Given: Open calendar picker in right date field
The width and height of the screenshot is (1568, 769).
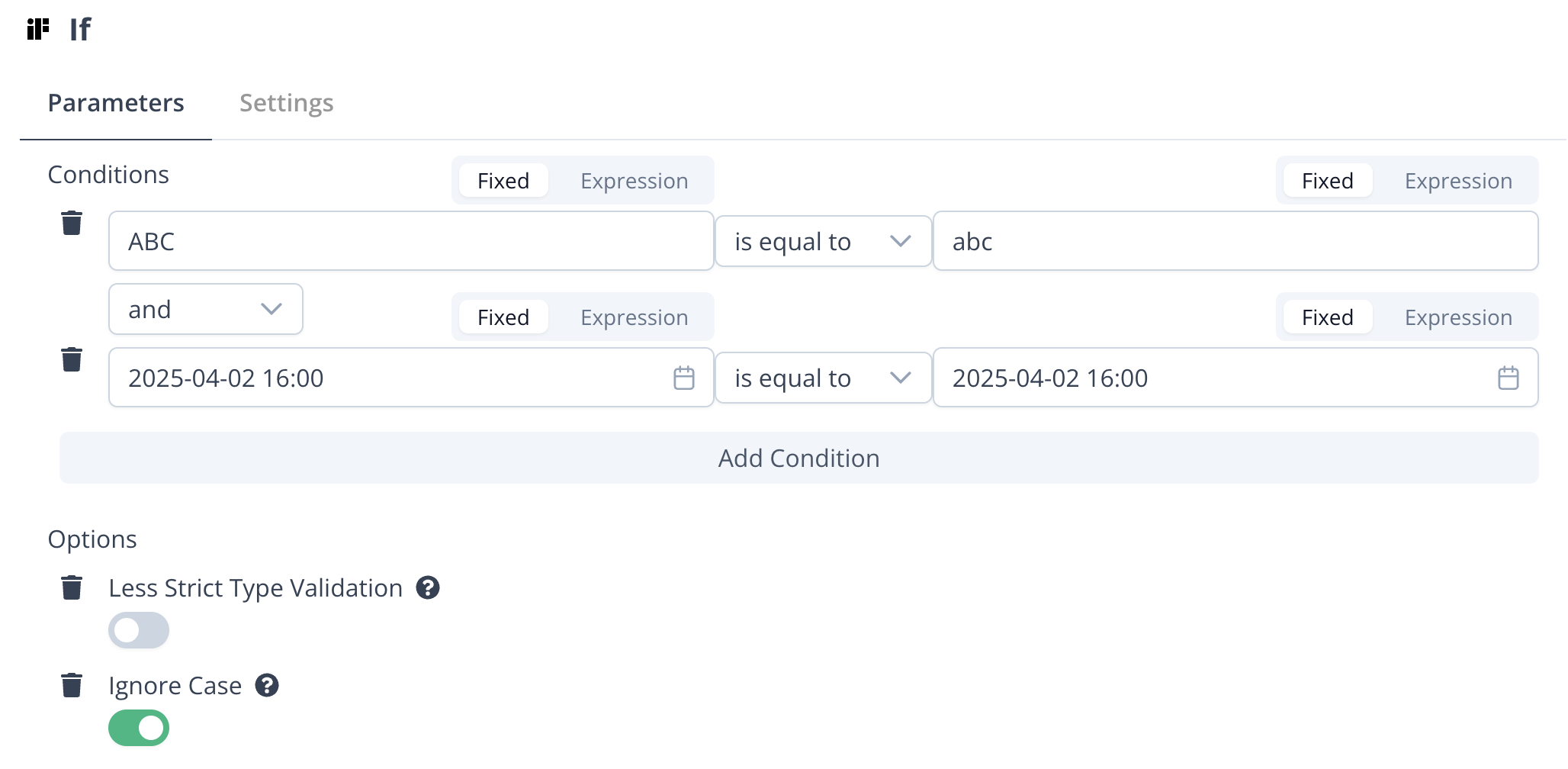Looking at the screenshot, I should click(1508, 378).
